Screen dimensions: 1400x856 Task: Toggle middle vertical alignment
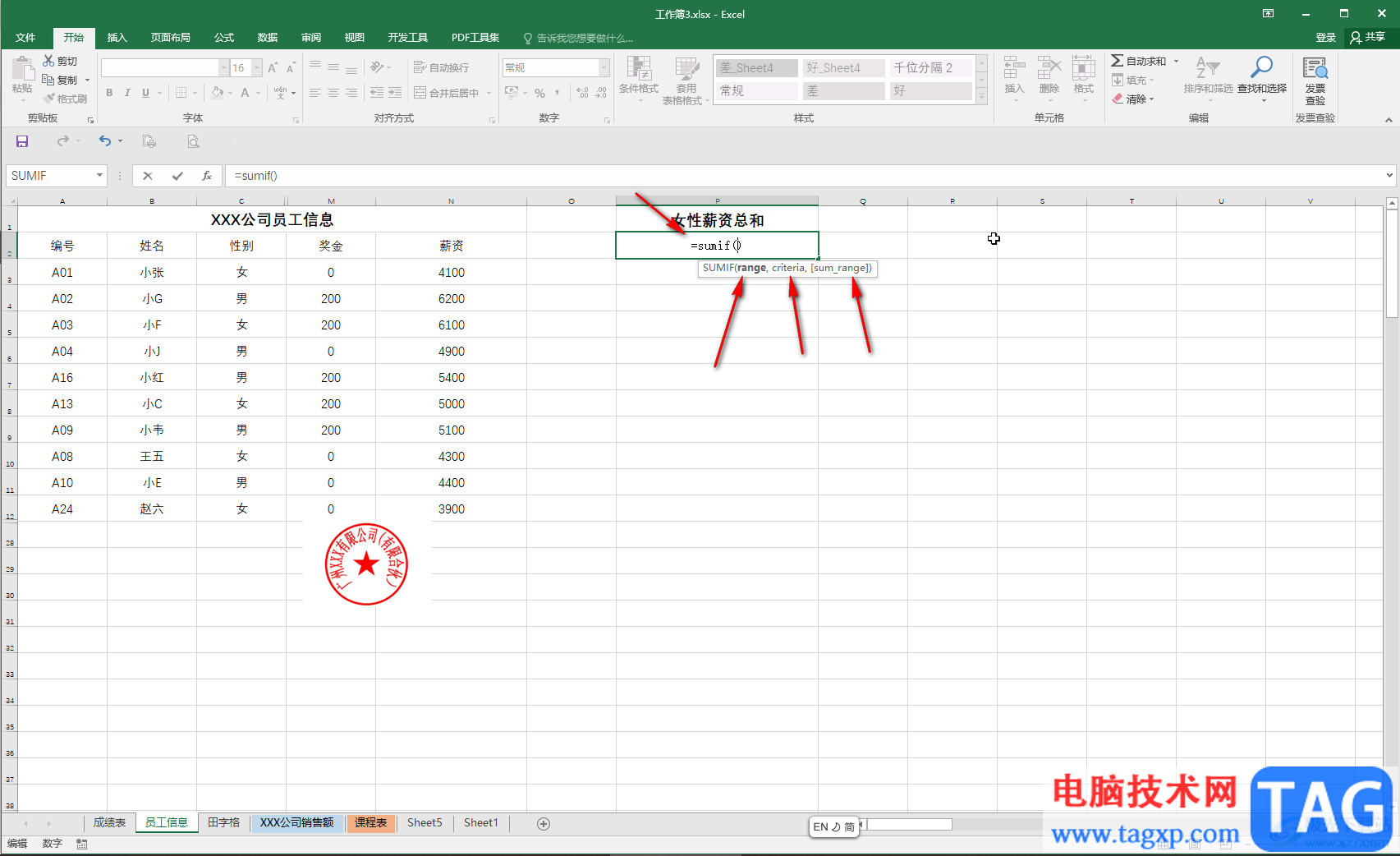pyautogui.click(x=333, y=67)
